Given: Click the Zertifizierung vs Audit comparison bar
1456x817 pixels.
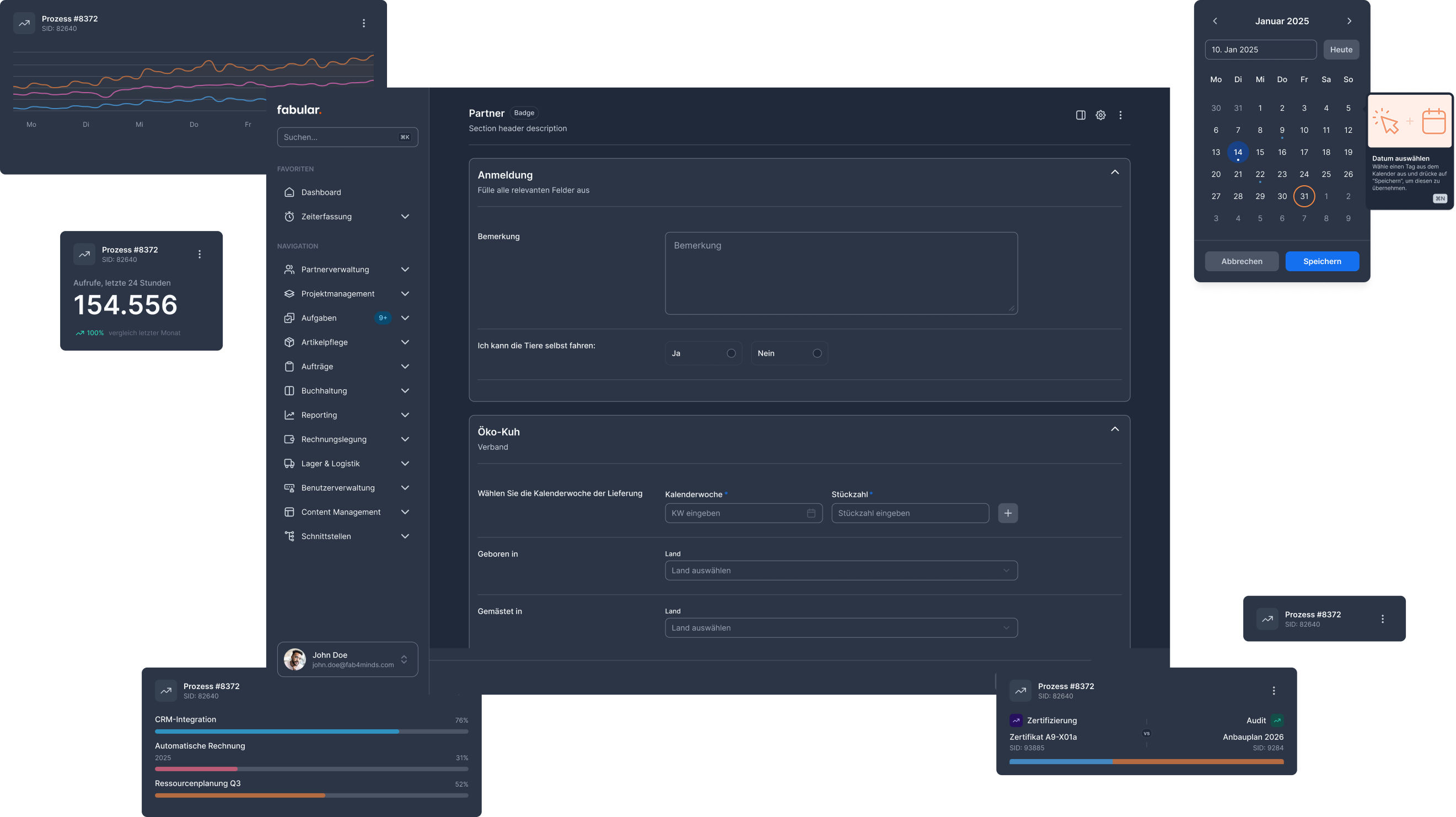Looking at the screenshot, I should 1146,762.
